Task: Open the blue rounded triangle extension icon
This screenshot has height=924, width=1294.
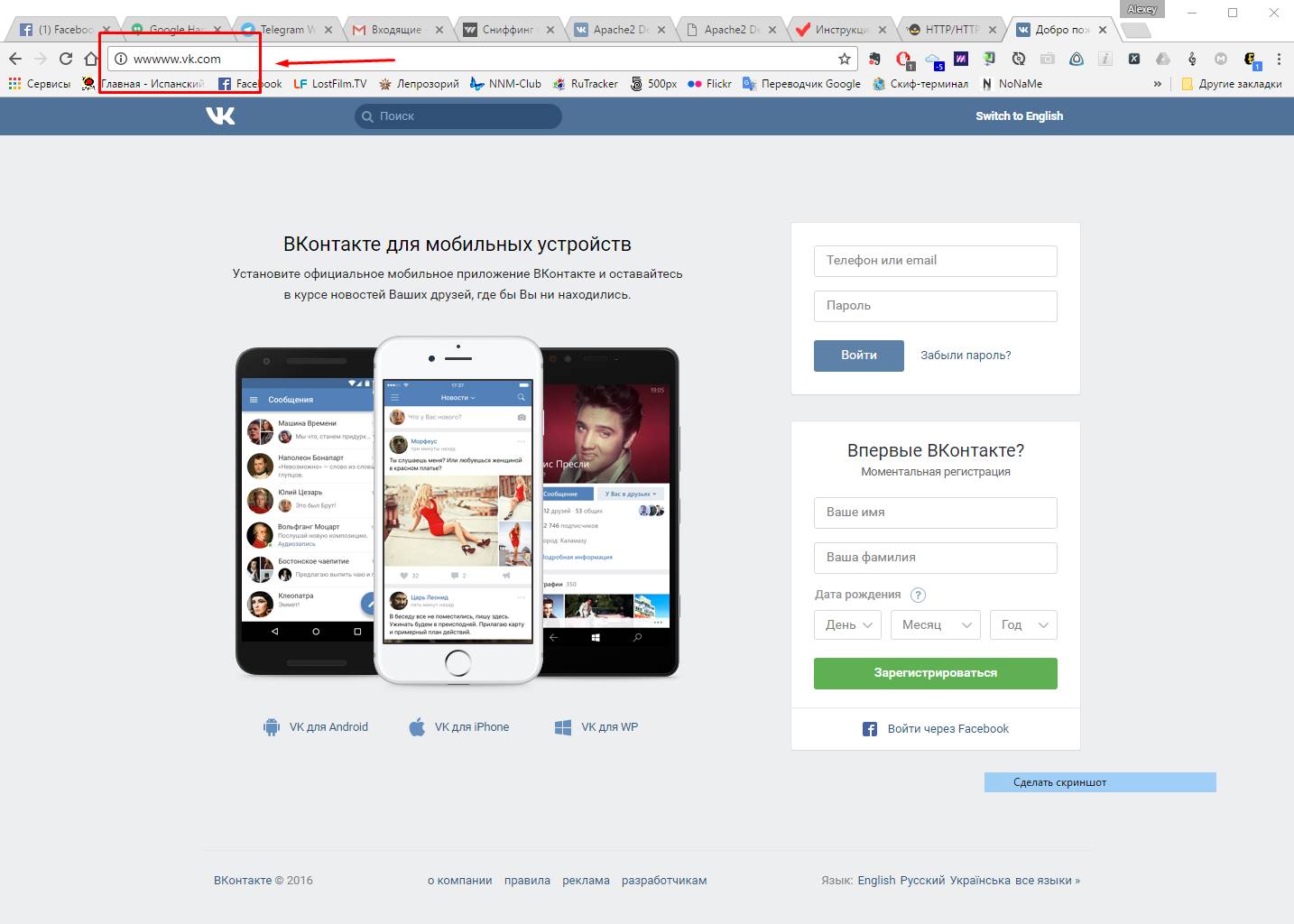Action: [x=1077, y=59]
